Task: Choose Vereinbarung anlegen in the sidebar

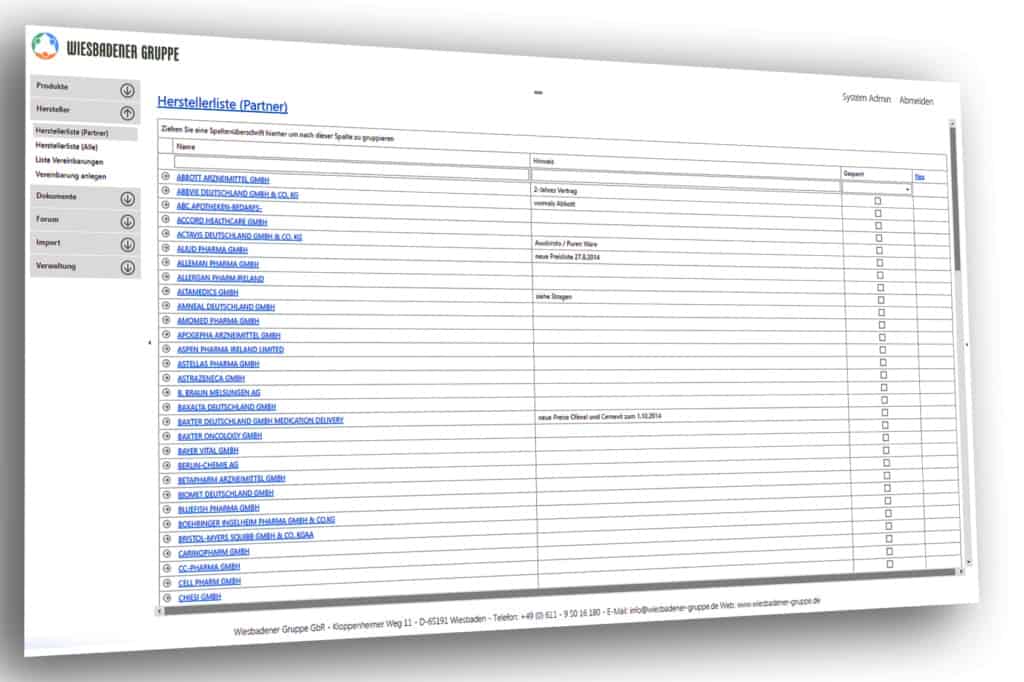Action: tap(71, 175)
